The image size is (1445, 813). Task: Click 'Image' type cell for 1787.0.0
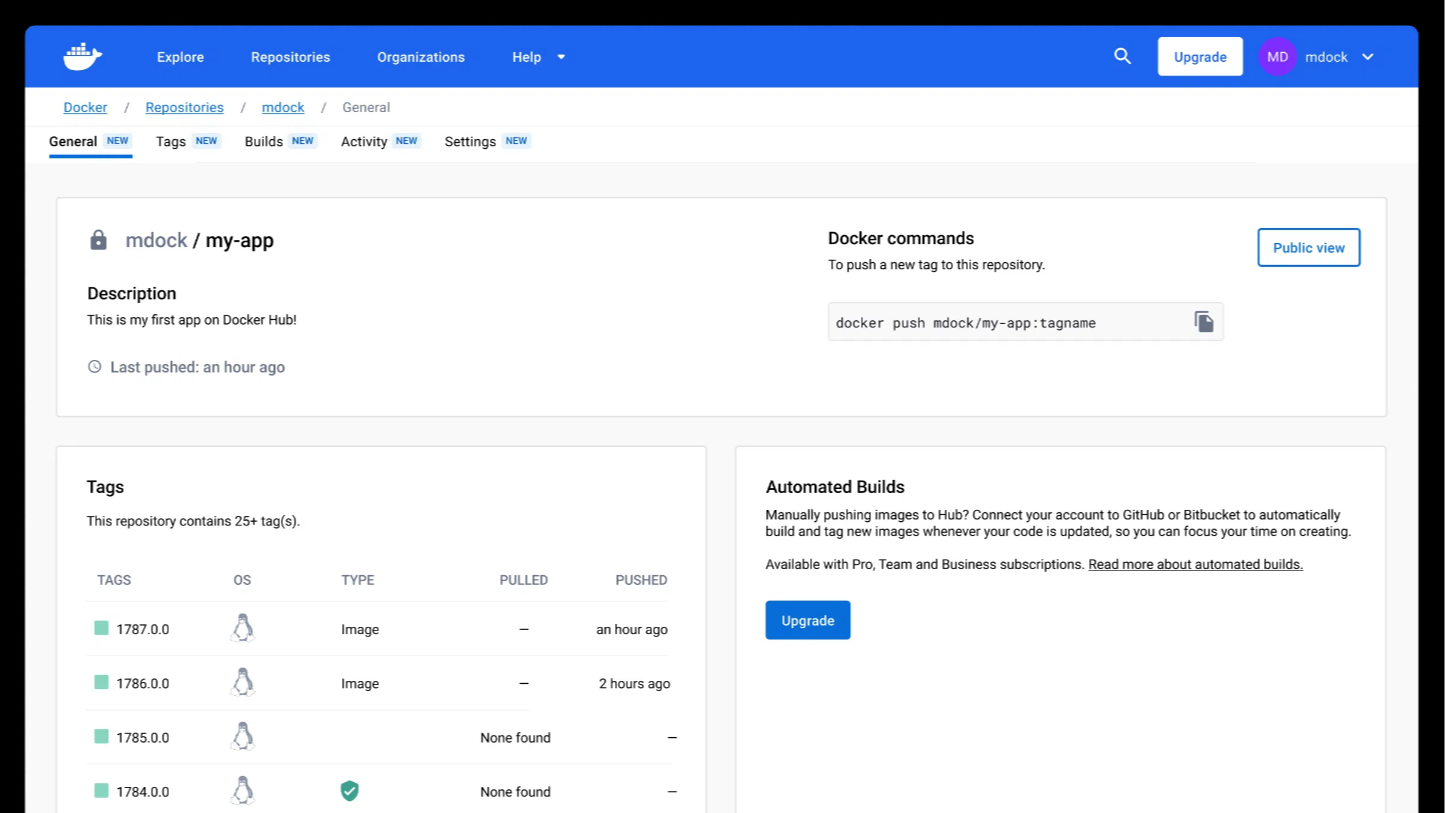point(360,629)
